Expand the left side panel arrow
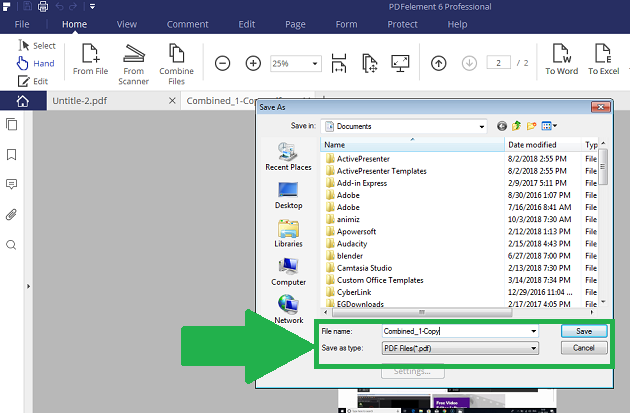 [x=28, y=286]
